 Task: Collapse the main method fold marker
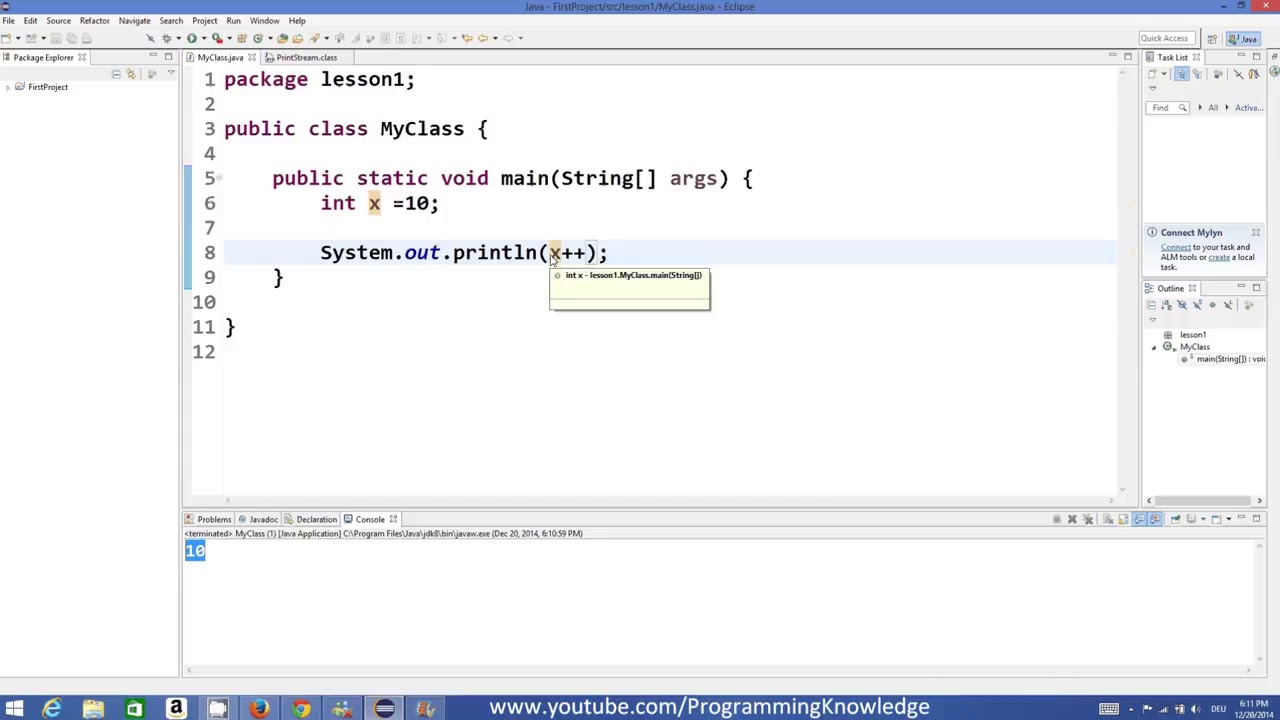[219, 178]
